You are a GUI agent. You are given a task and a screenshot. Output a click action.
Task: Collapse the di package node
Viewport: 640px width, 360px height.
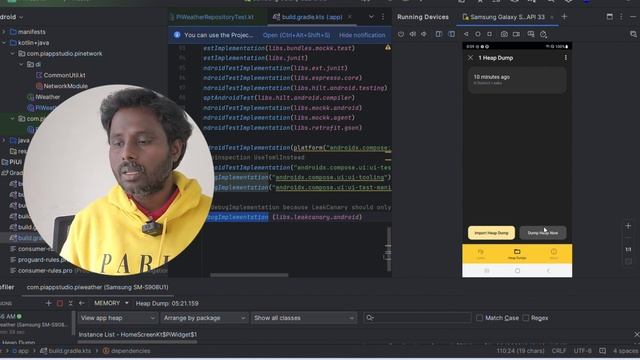[x=21, y=64]
